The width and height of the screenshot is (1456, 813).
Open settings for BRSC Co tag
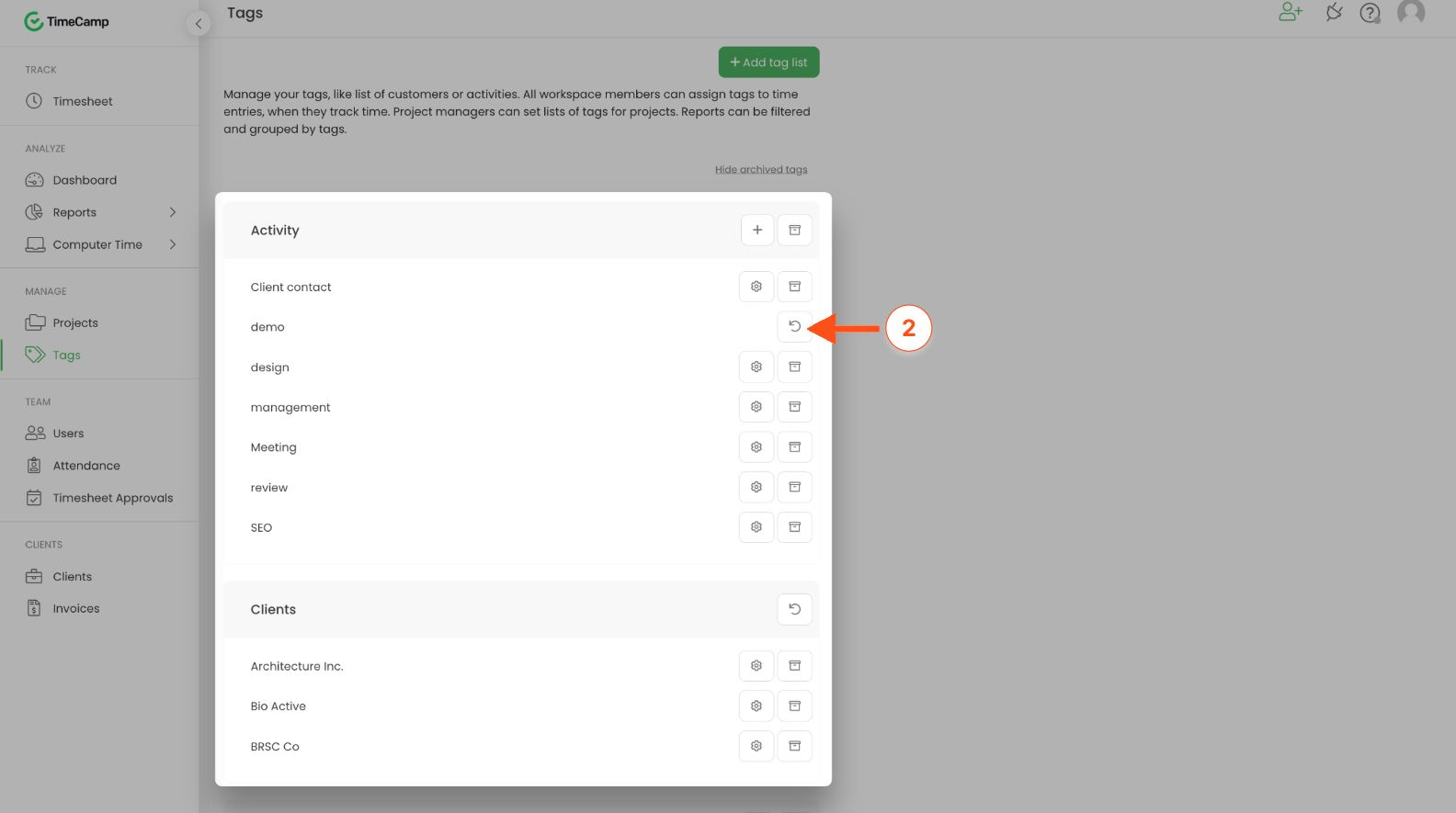(x=756, y=746)
